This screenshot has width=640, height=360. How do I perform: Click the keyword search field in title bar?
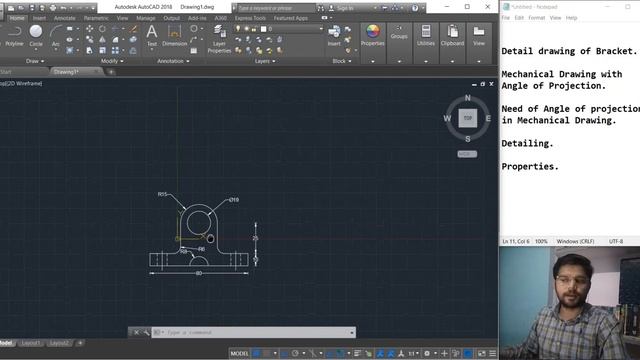(x=276, y=8)
